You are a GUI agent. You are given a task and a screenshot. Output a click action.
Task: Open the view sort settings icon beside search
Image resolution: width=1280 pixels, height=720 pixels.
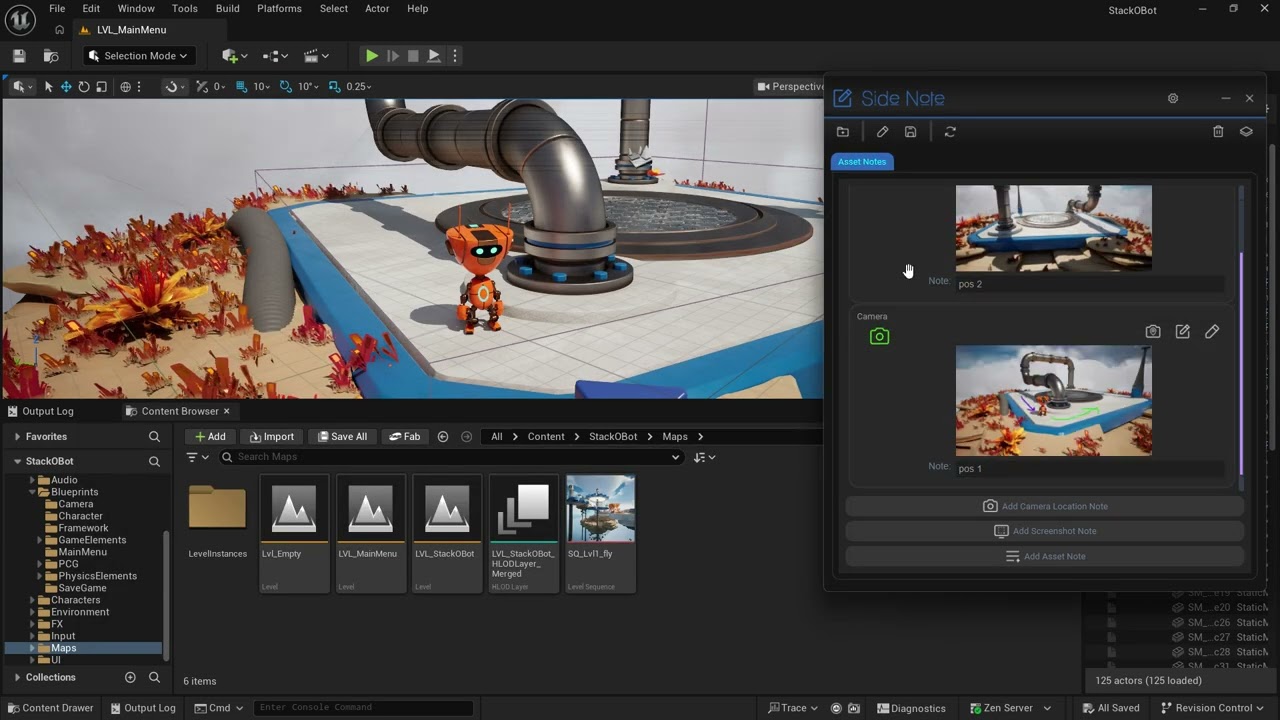[x=705, y=457]
